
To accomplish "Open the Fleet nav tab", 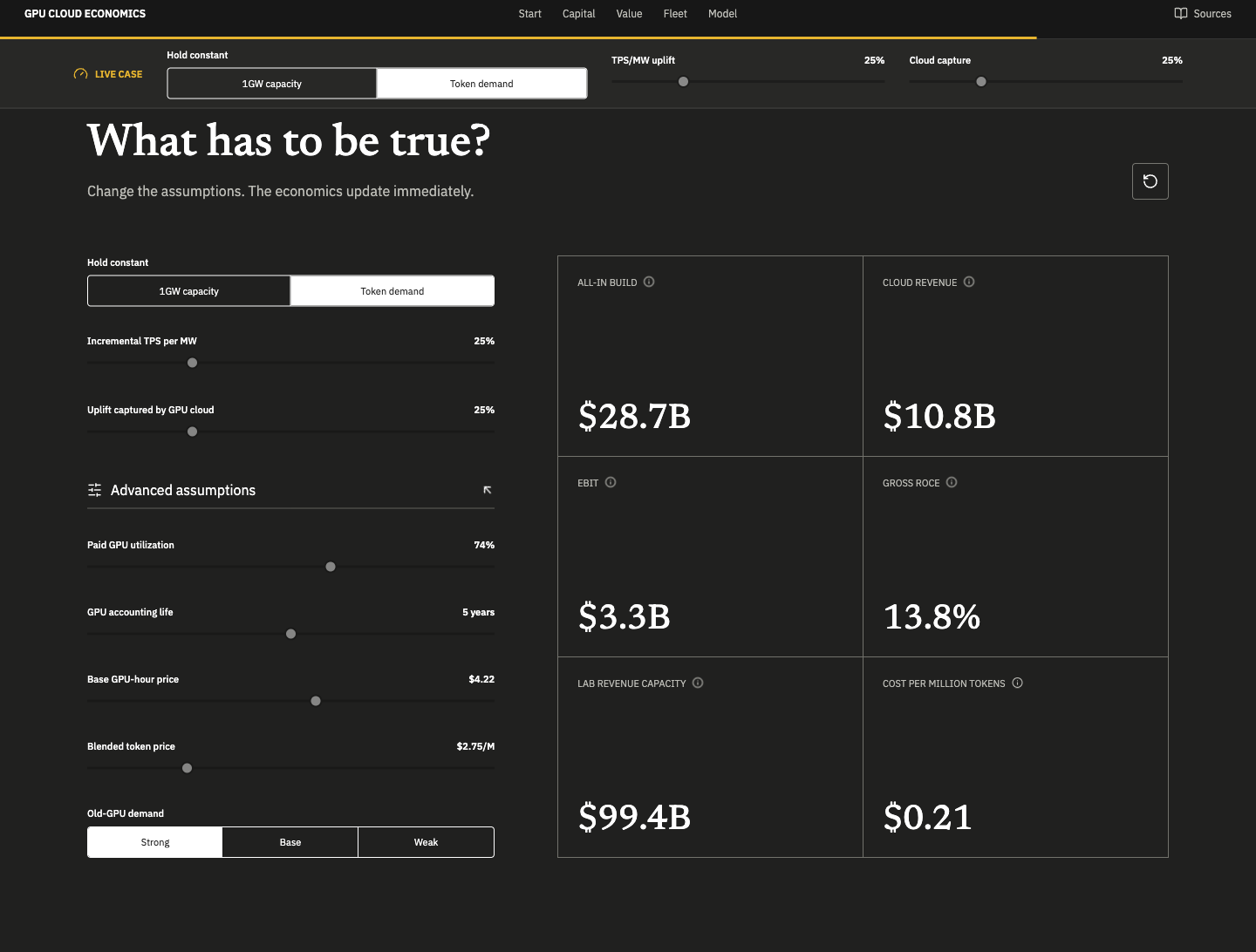I will click(x=675, y=14).
